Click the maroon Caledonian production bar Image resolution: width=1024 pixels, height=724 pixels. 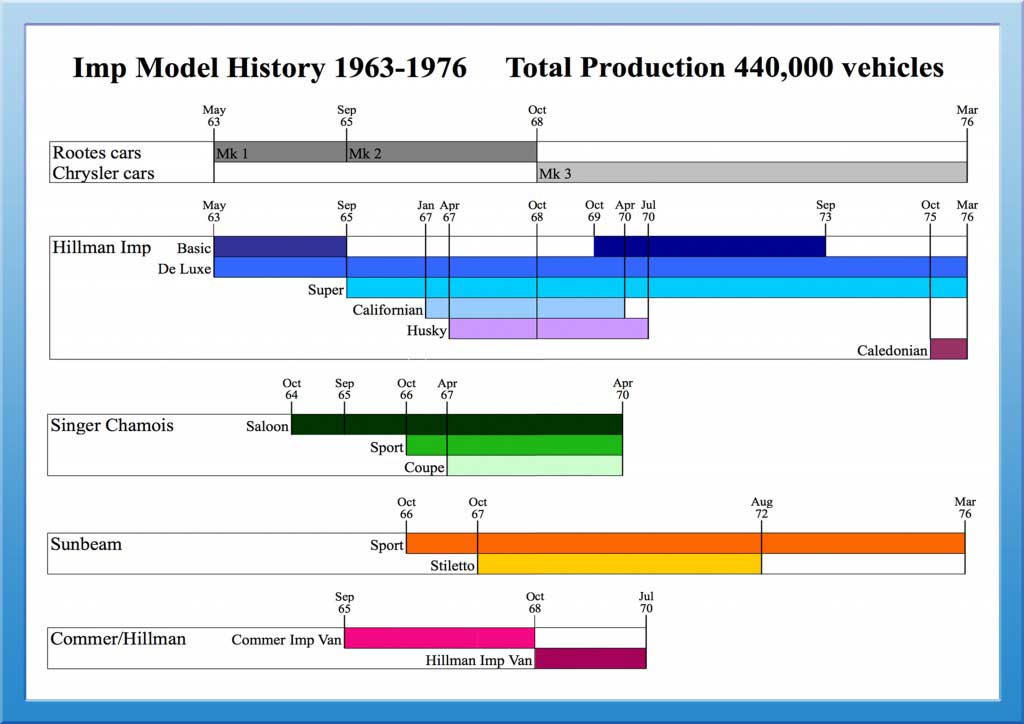click(x=949, y=349)
